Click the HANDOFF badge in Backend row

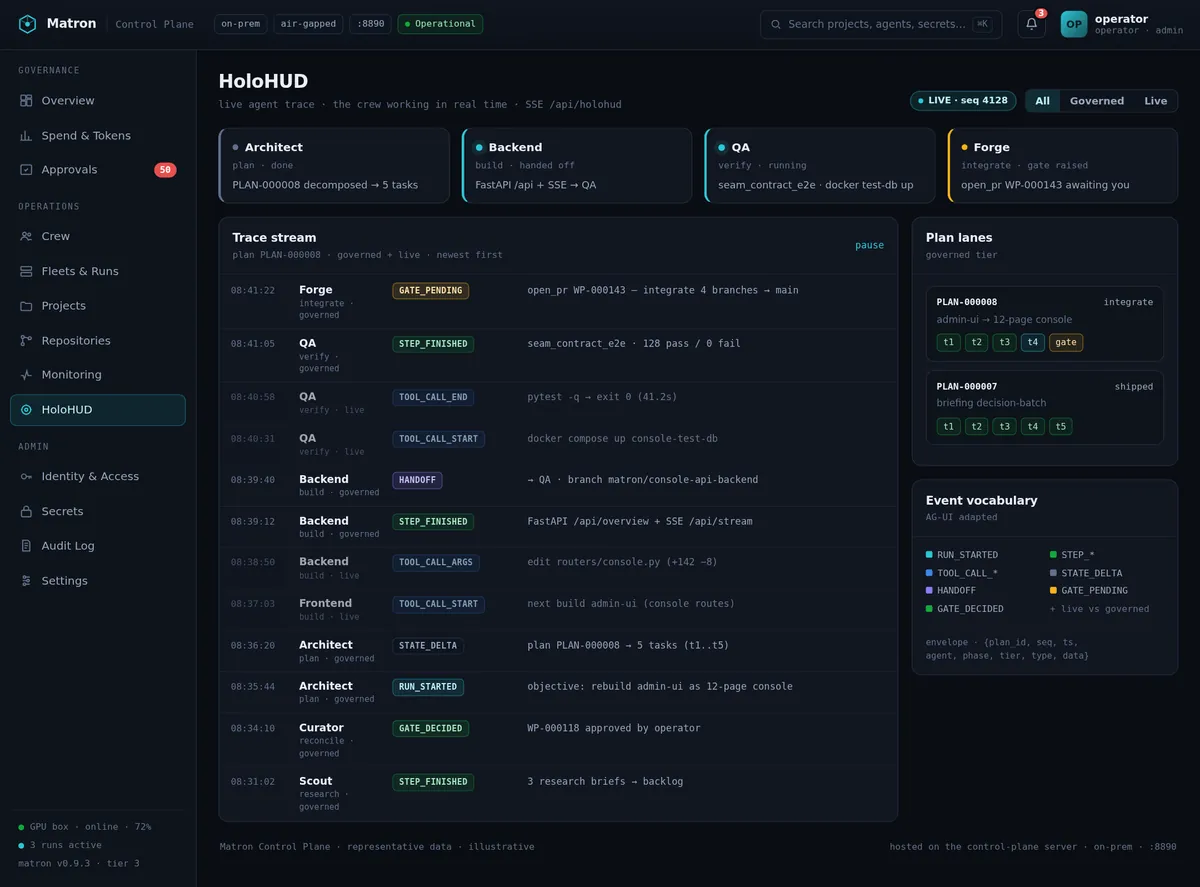click(x=417, y=480)
